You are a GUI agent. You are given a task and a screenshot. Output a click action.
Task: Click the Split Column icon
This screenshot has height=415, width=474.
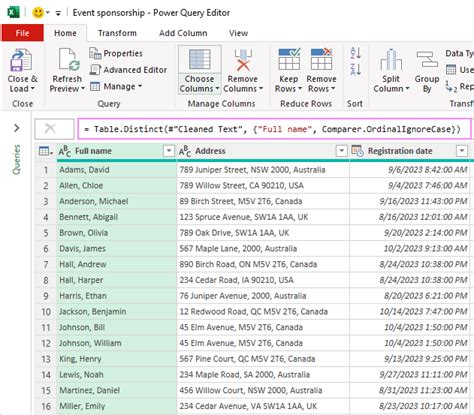pyautogui.click(x=391, y=60)
